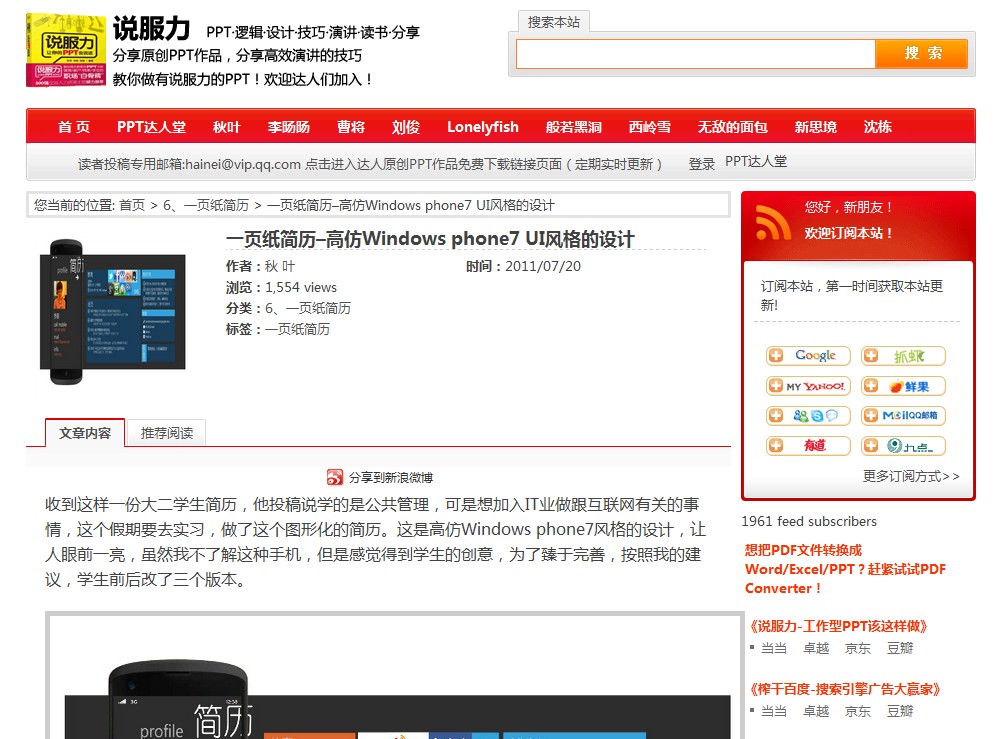Image resolution: width=1008 pixels, height=739 pixels.
Task: Subscribe via the 有道 reader button
Action: click(808, 446)
